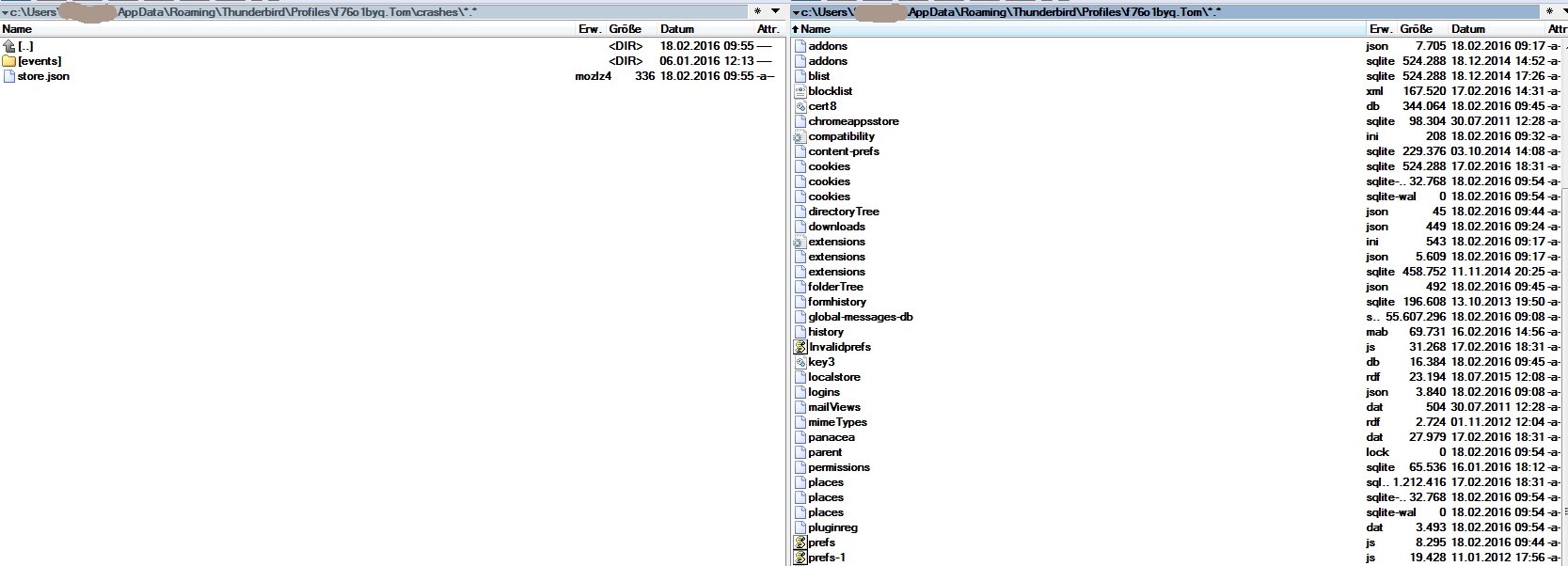Image resolution: width=1568 pixels, height=566 pixels.
Task: Click the history mab extension cell
Action: point(1376,332)
